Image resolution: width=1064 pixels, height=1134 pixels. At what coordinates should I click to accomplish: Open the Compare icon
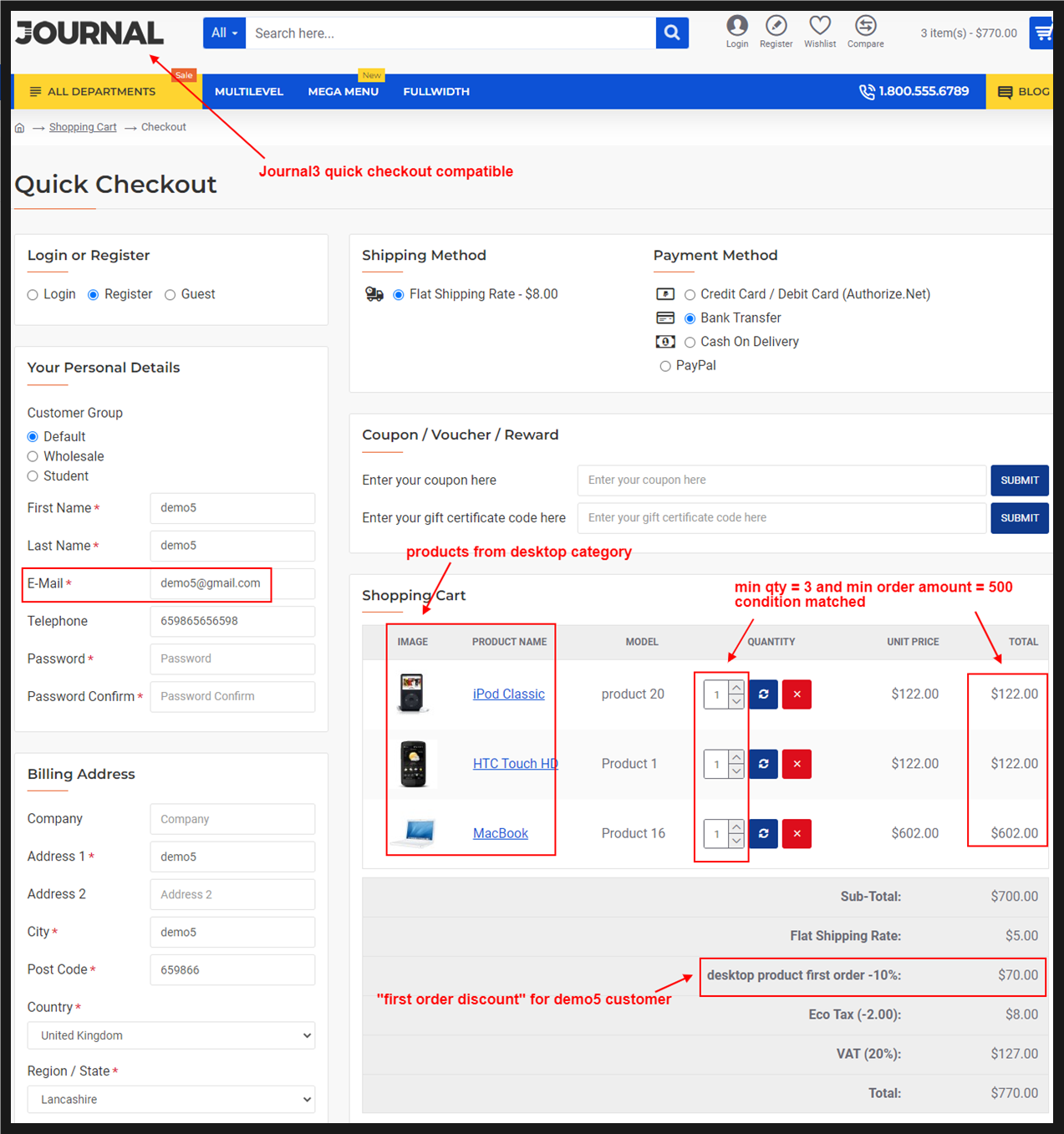pyautogui.click(x=865, y=26)
